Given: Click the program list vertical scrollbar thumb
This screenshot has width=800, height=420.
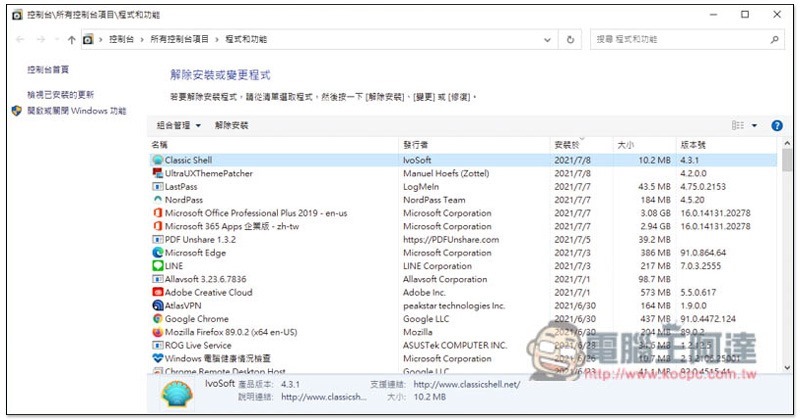Looking at the screenshot, I should [x=787, y=160].
